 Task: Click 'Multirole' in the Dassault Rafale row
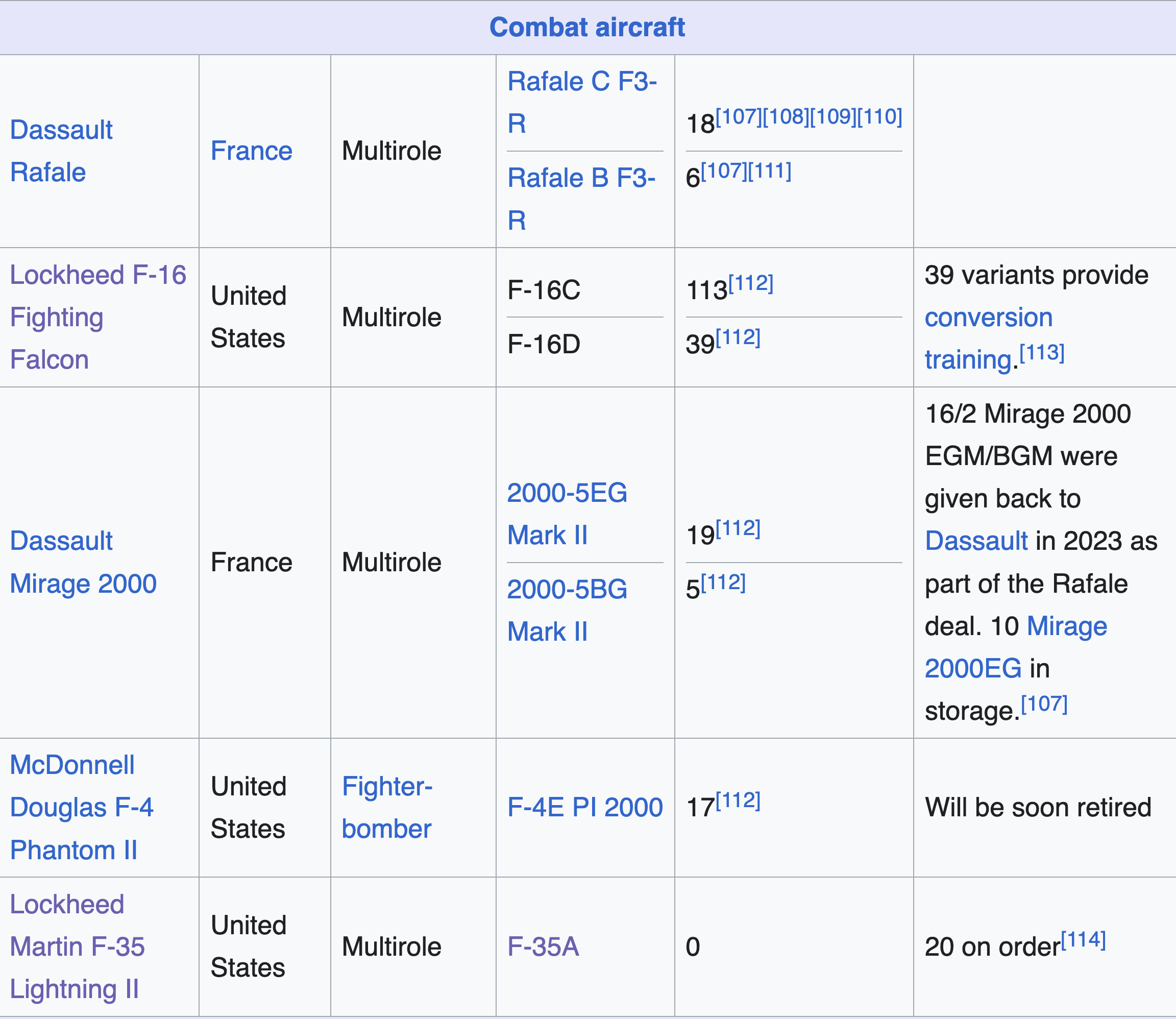point(391,151)
